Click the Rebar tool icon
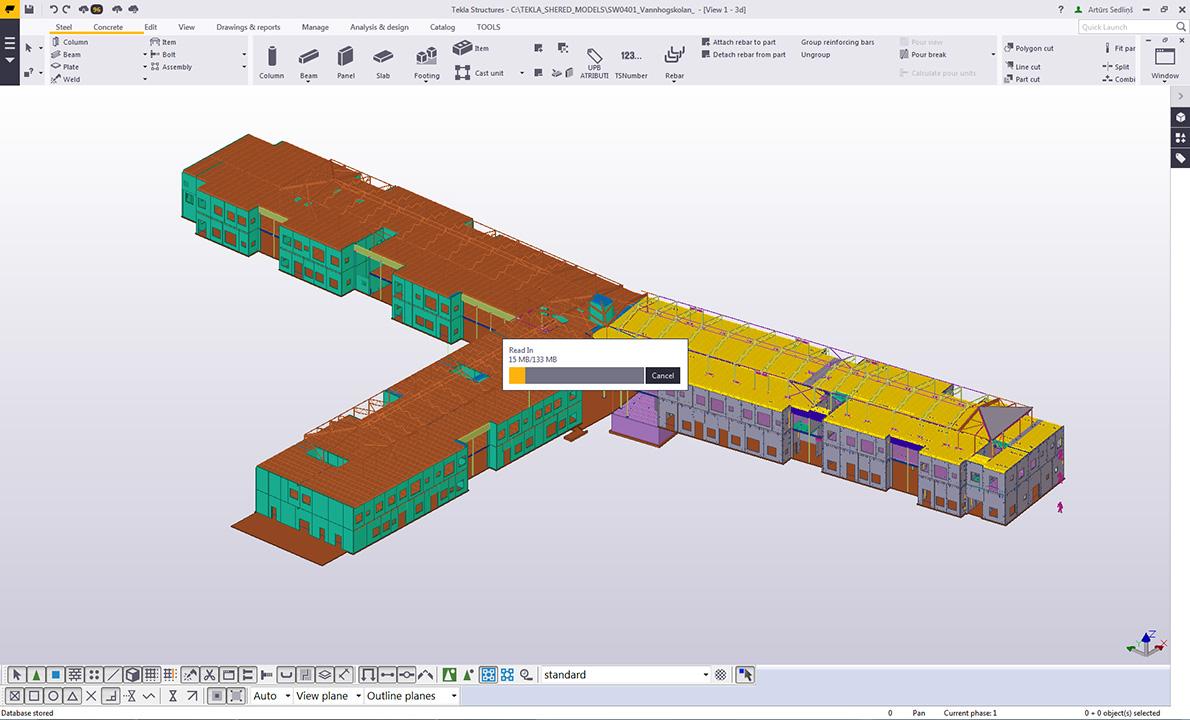The image size is (1190, 720). pyautogui.click(x=674, y=56)
